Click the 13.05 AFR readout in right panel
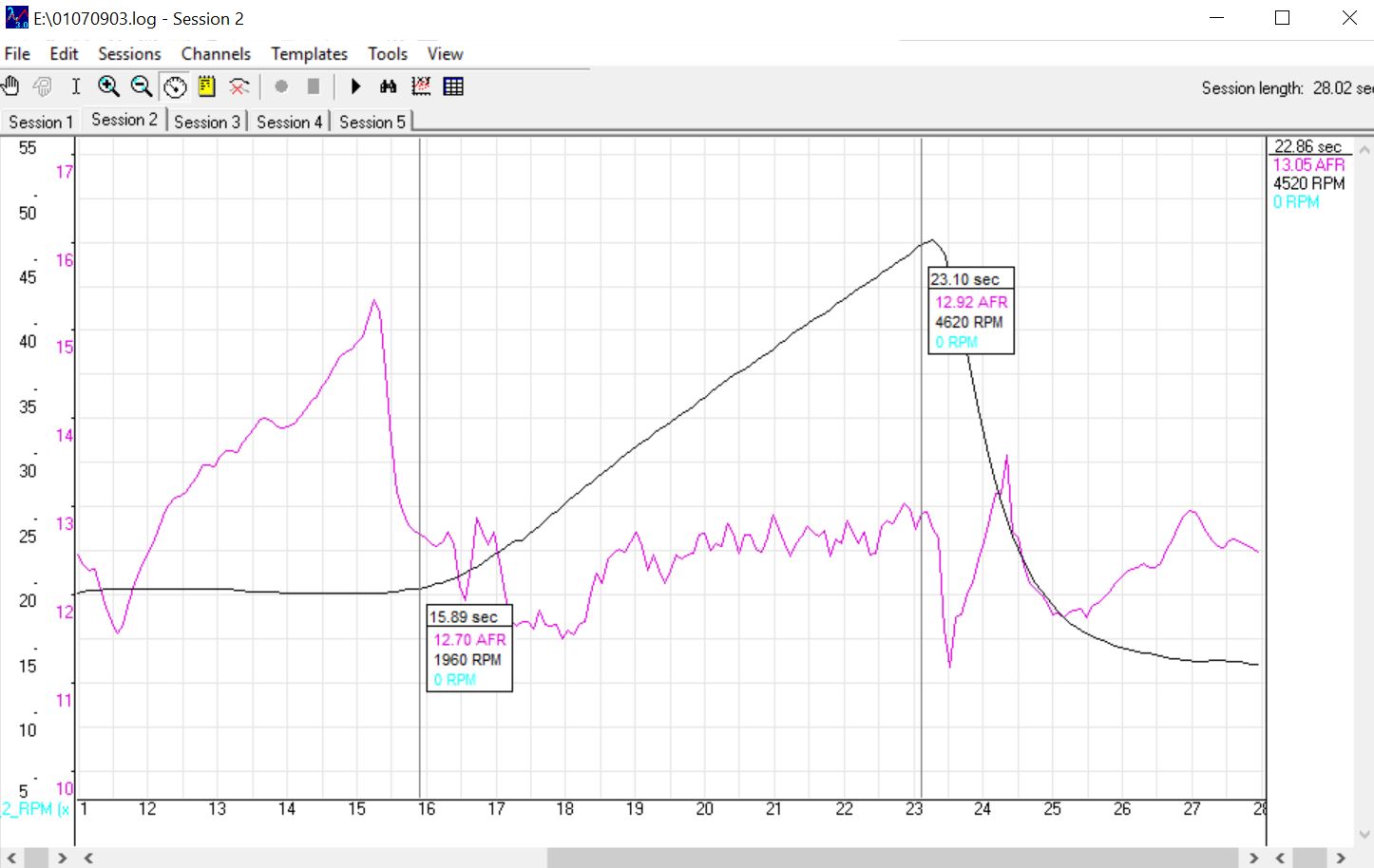The height and width of the screenshot is (868, 1374). point(1308,164)
